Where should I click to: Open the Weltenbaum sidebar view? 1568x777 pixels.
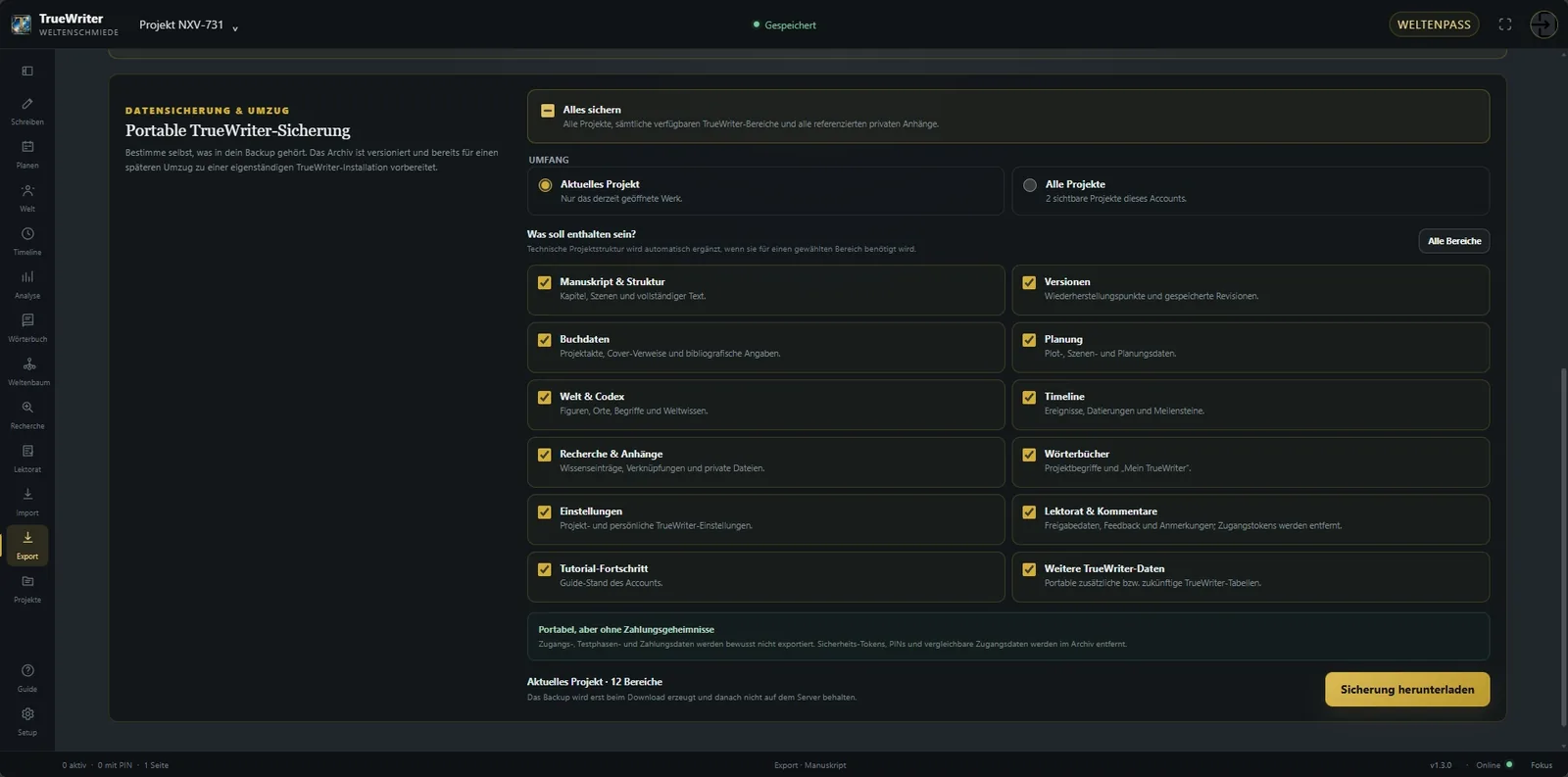pos(27,371)
